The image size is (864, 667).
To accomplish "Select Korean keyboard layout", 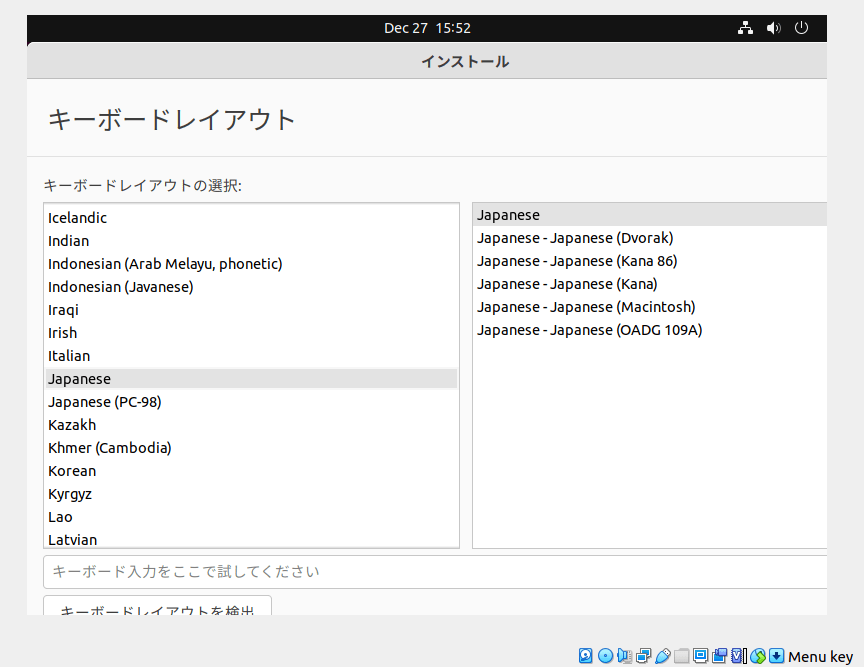I will point(251,471).
